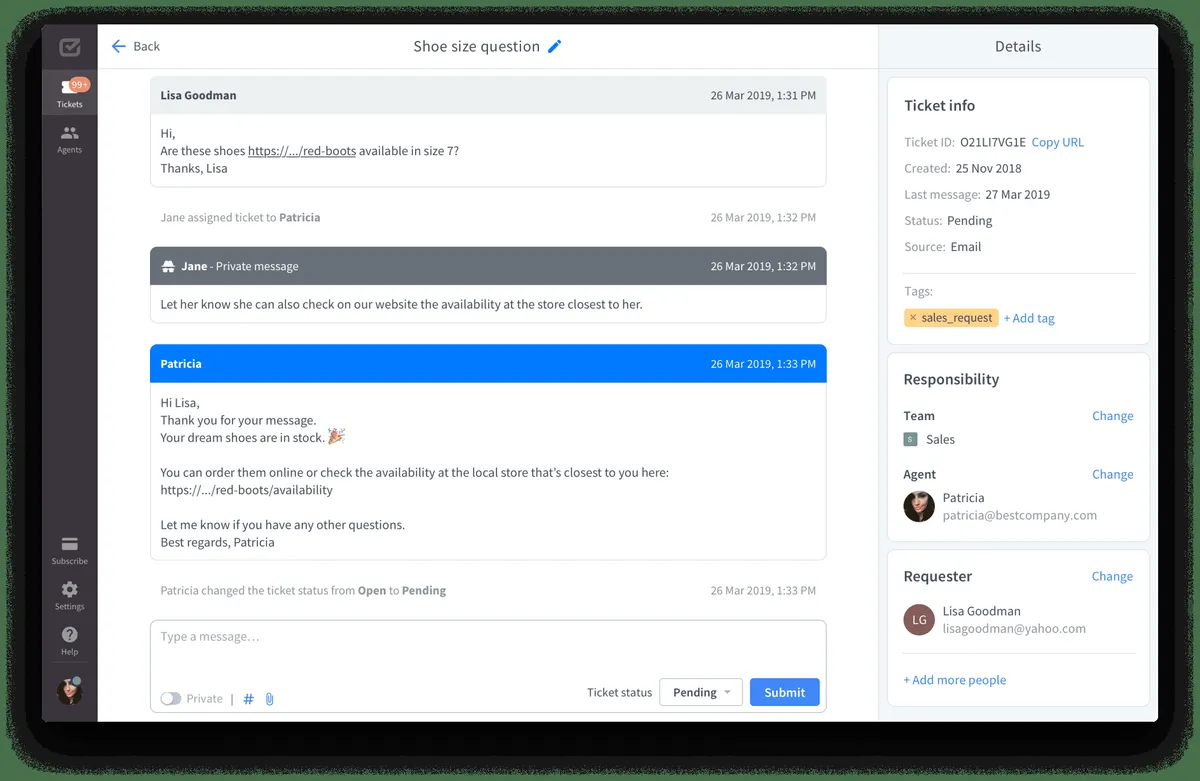Change the assigned Agent
The height and width of the screenshot is (781, 1200).
[x=1112, y=474]
